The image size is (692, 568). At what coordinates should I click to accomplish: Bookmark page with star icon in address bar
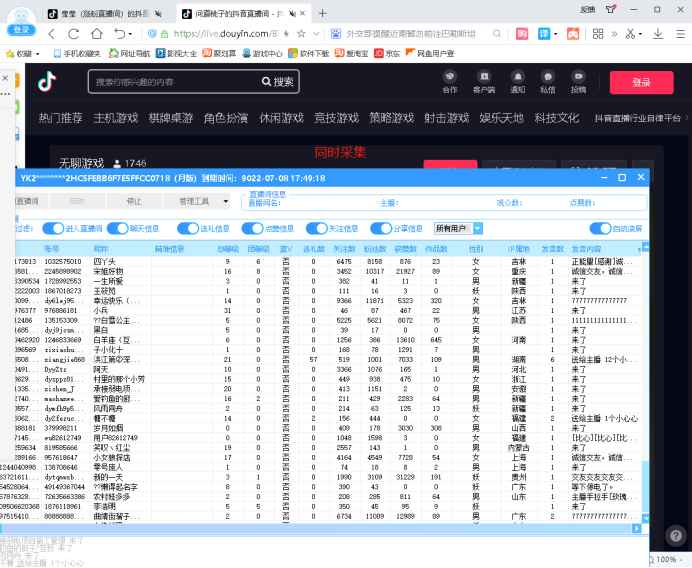click(x=301, y=34)
